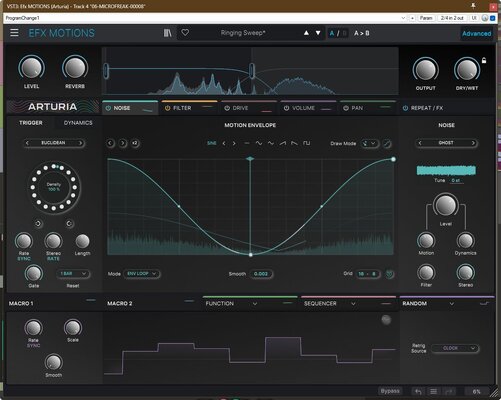Viewport: 501px width, 400px height.
Task: Load the next preset with down arrow
Action: coord(318,33)
